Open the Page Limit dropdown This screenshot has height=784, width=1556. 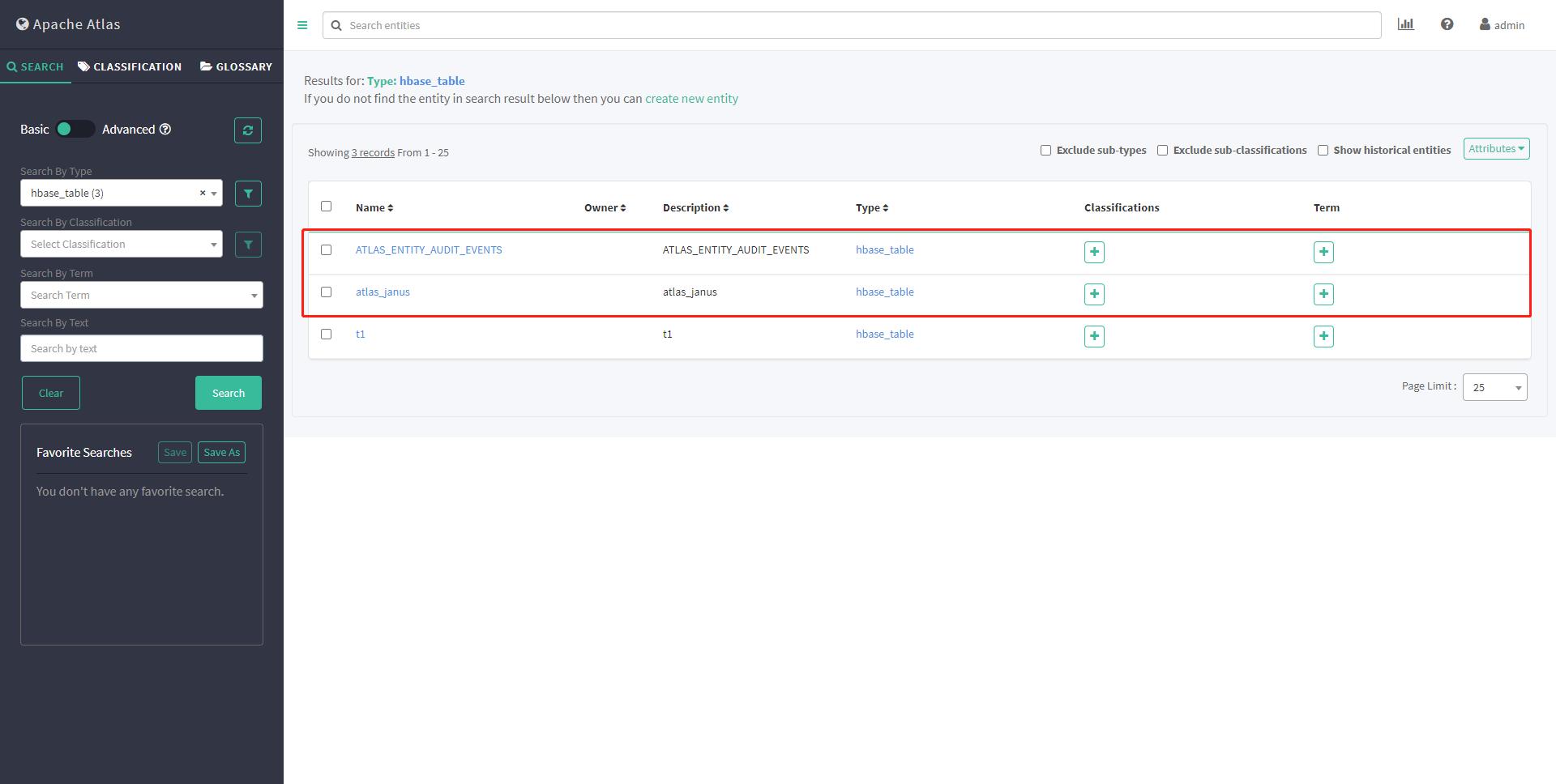click(x=1495, y=387)
